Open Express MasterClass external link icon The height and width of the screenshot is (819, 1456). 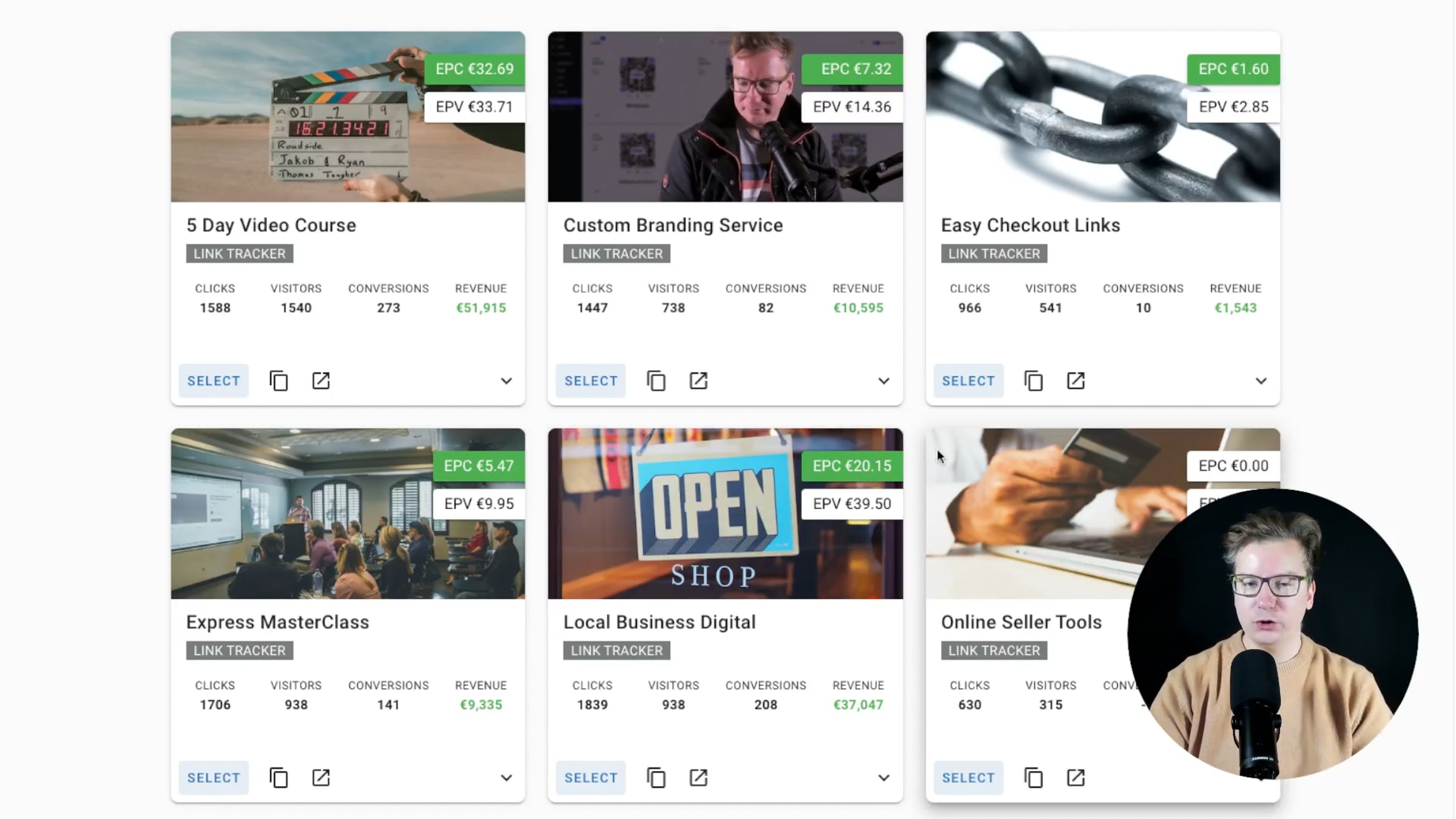[321, 778]
